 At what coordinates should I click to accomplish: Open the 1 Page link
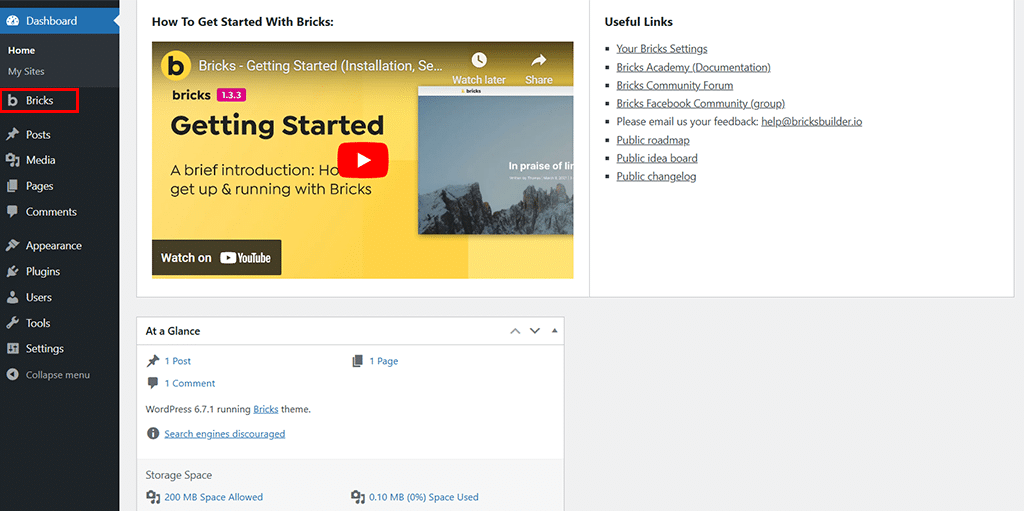pos(383,361)
